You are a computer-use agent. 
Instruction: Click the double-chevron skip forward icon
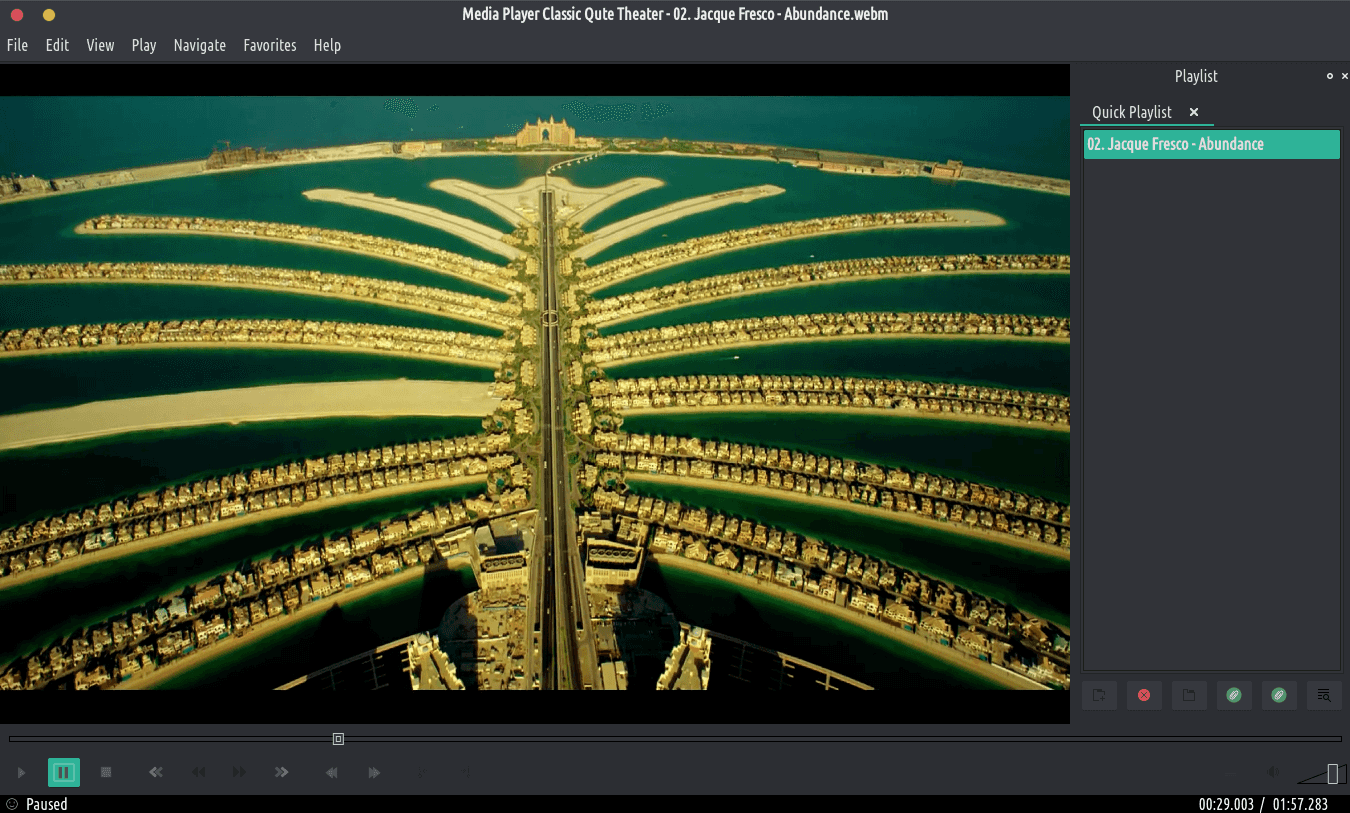click(282, 772)
